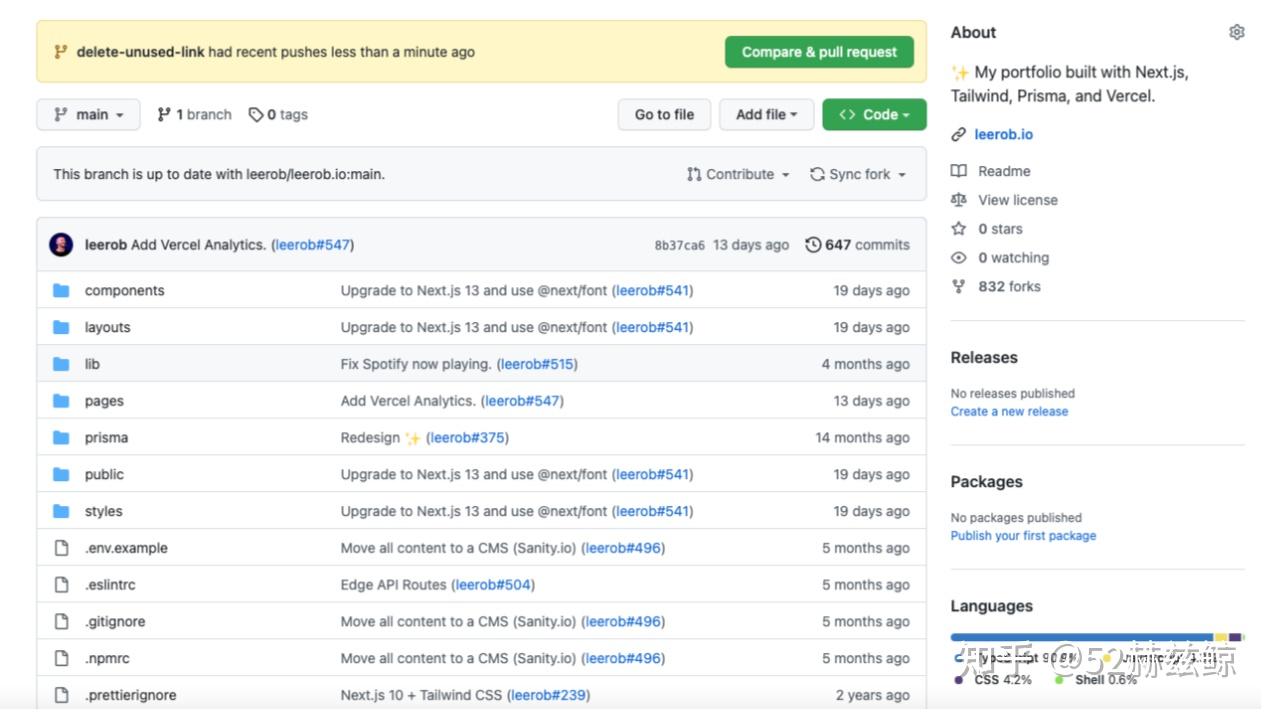Click the fork icon beside "832 forks"
Image resolution: width=1269 pixels, height=712 pixels.
959,286
